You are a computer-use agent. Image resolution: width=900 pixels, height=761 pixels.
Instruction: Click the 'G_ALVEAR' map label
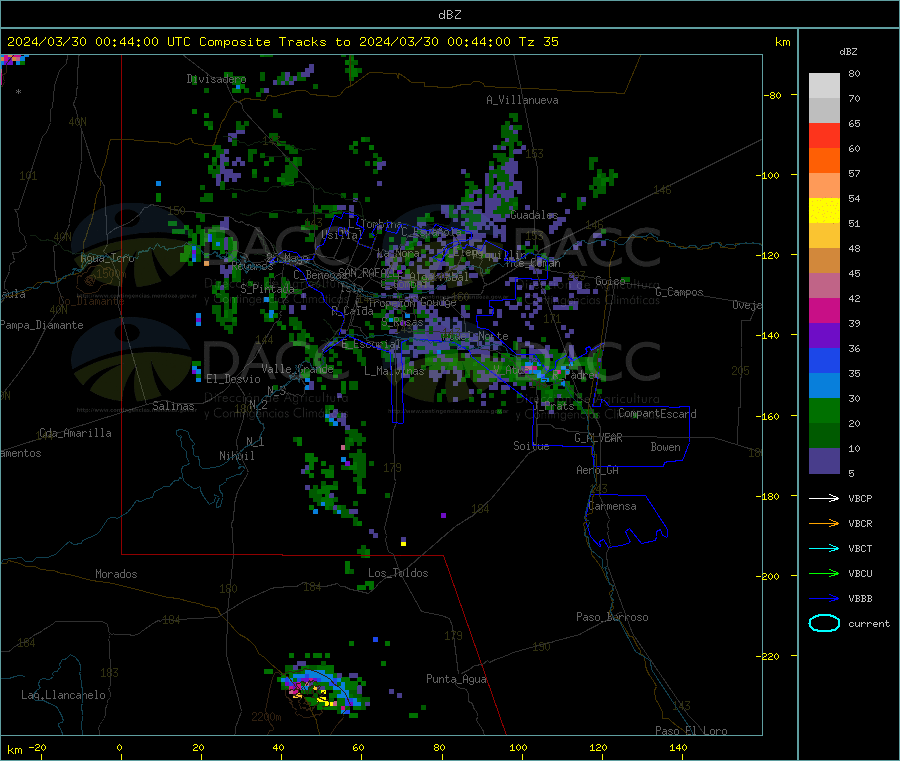pos(598,438)
